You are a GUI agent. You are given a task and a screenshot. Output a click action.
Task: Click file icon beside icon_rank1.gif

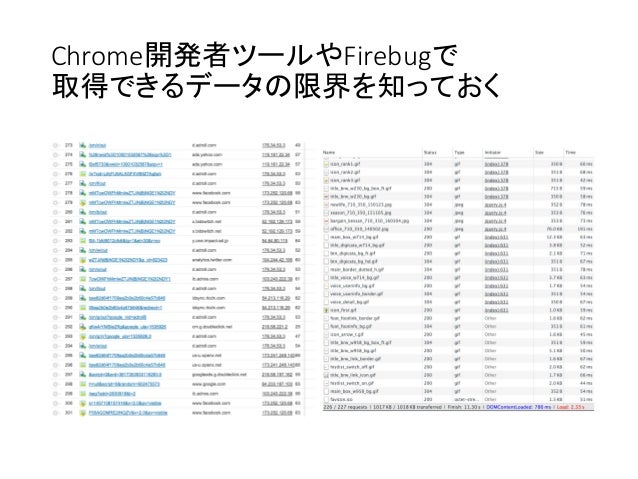click(x=326, y=164)
